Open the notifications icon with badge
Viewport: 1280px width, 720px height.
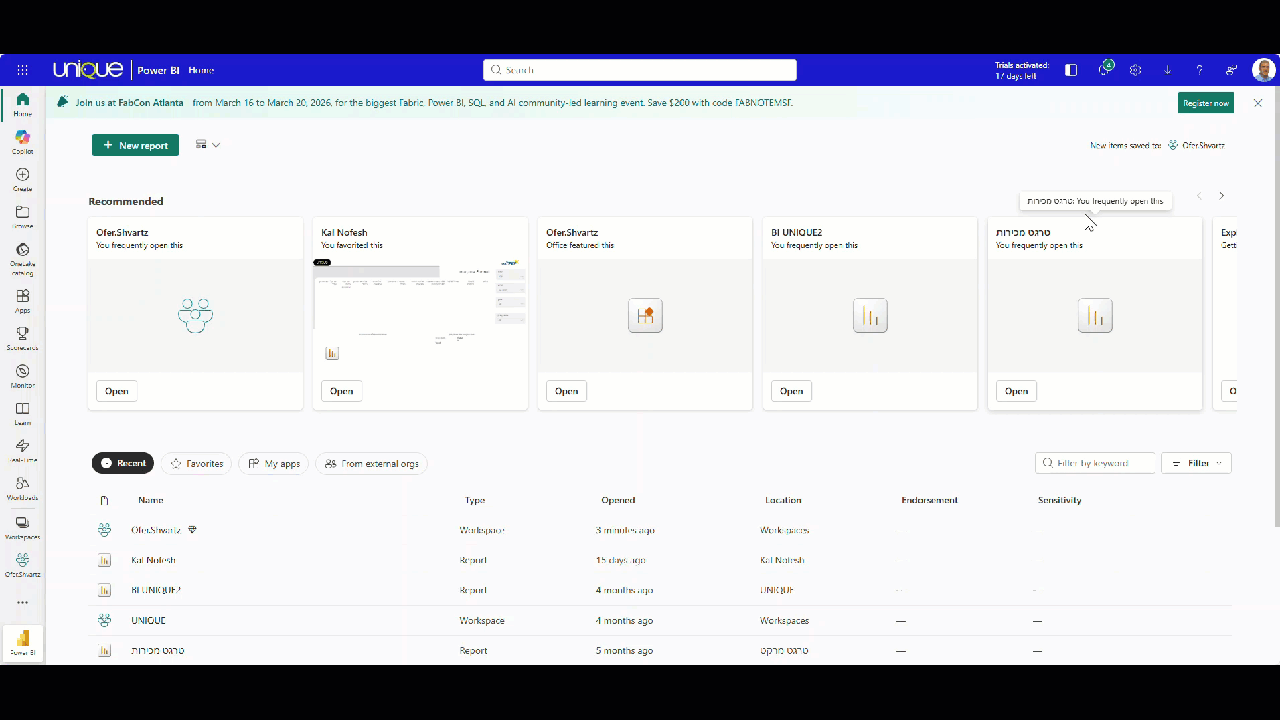tap(1105, 69)
